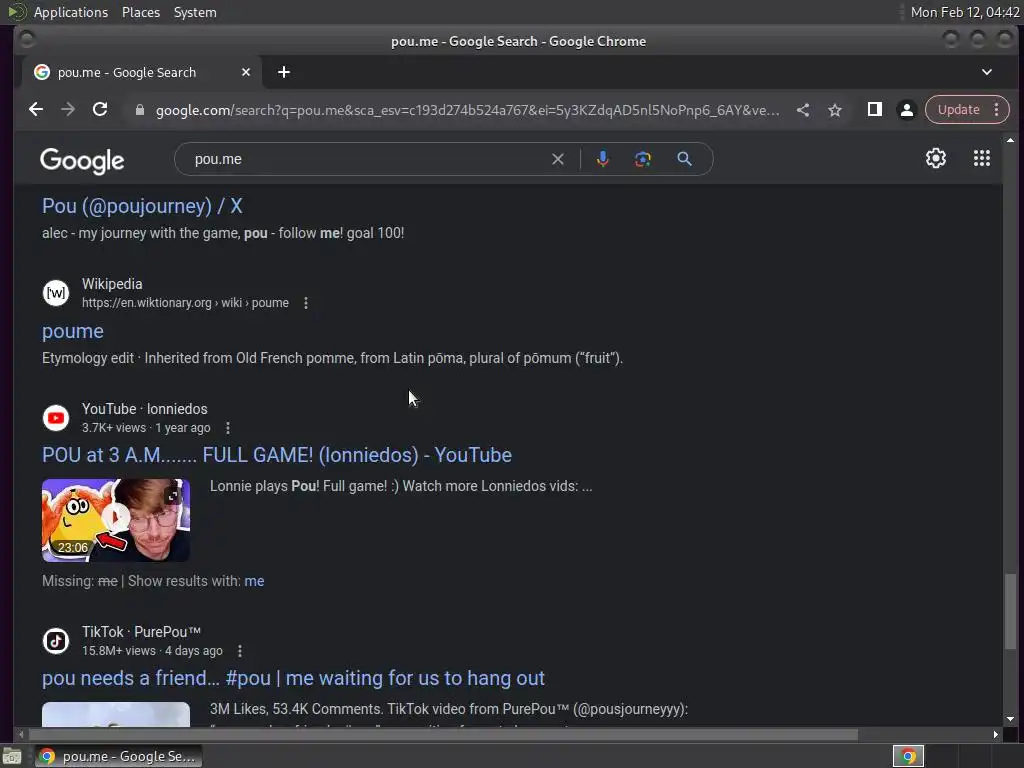Viewport: 1024px width, 768px height.
Task: Submit search with the magnifier icon
Action: click(x=684, y=159)
